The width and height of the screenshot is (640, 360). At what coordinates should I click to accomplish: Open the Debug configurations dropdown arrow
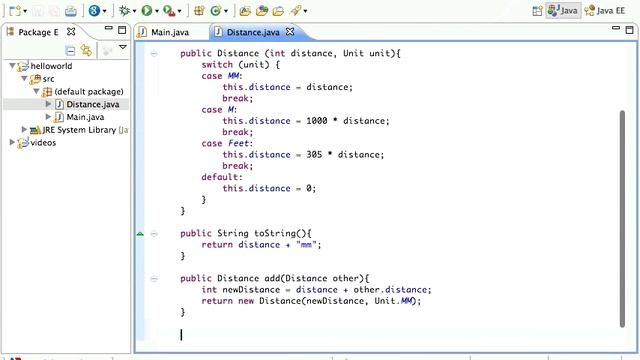pos(134,11)
